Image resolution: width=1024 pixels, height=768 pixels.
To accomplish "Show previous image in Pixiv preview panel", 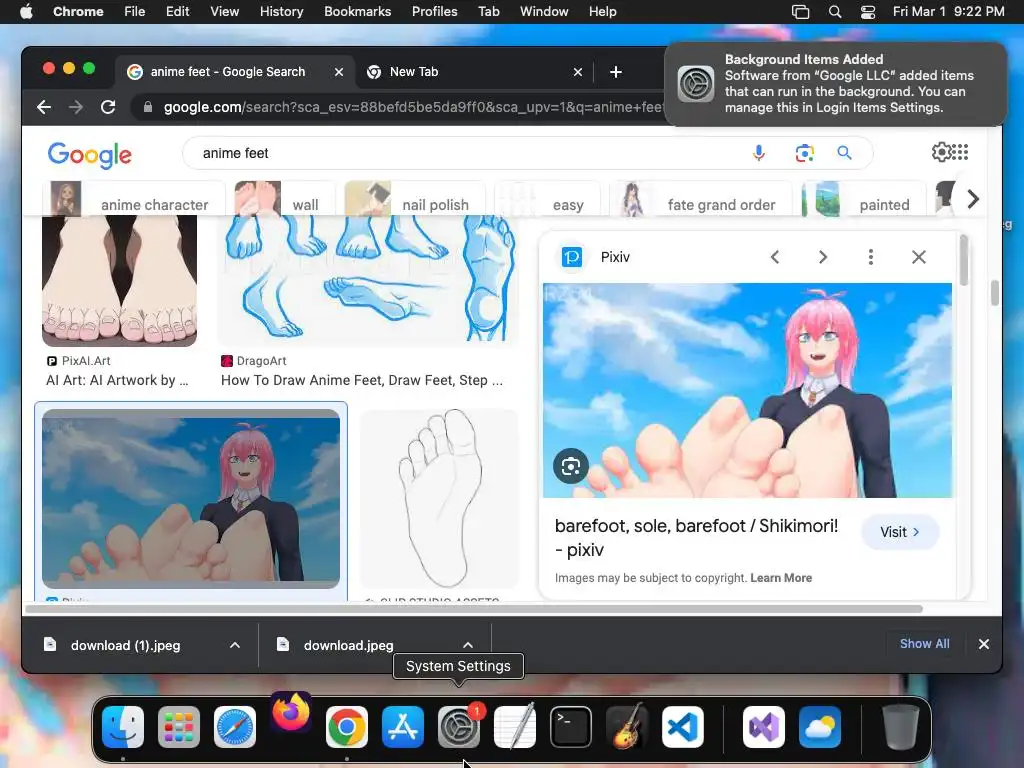I will coord(775,257).
